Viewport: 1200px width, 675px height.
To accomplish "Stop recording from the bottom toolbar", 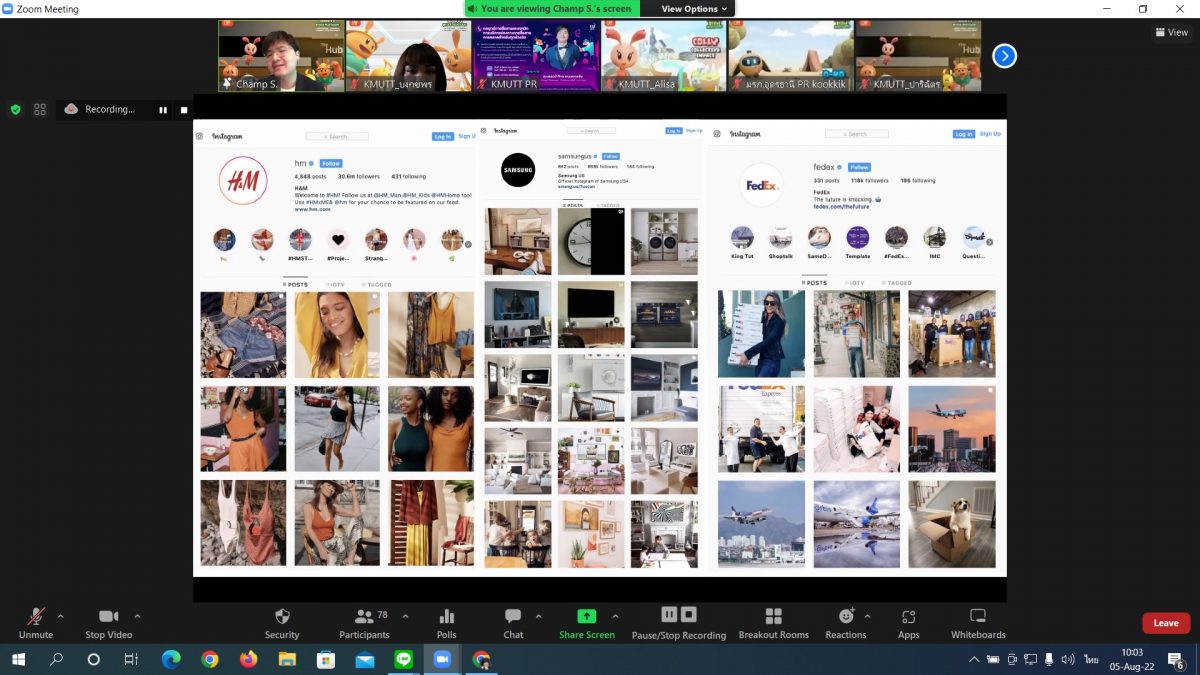I will (689, 614).
